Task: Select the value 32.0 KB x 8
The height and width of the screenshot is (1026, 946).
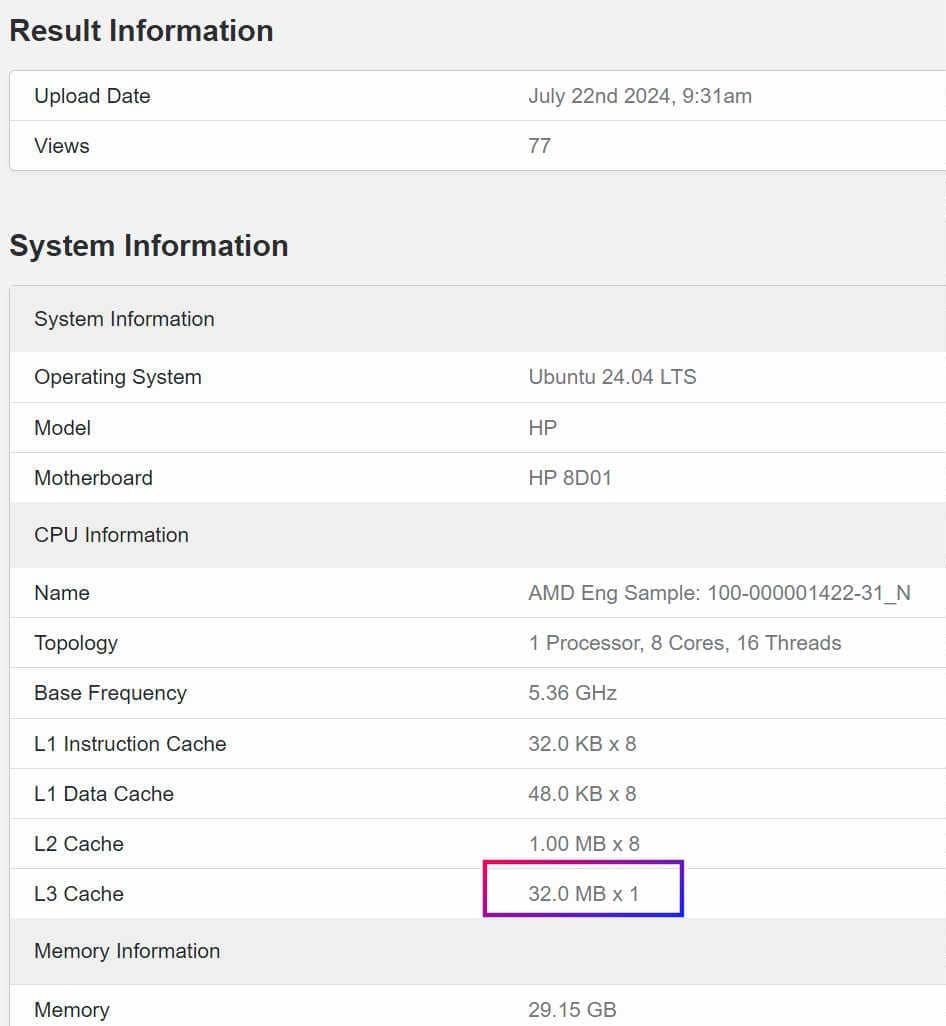Action: tap(582, 744)
